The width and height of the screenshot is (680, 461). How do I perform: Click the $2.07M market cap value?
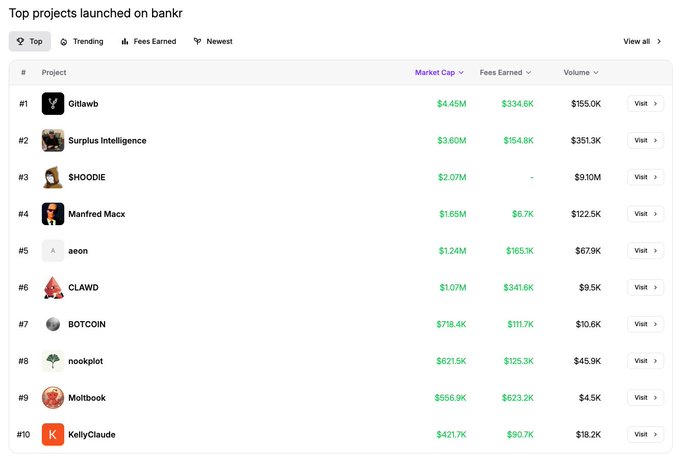coord(452,177)
